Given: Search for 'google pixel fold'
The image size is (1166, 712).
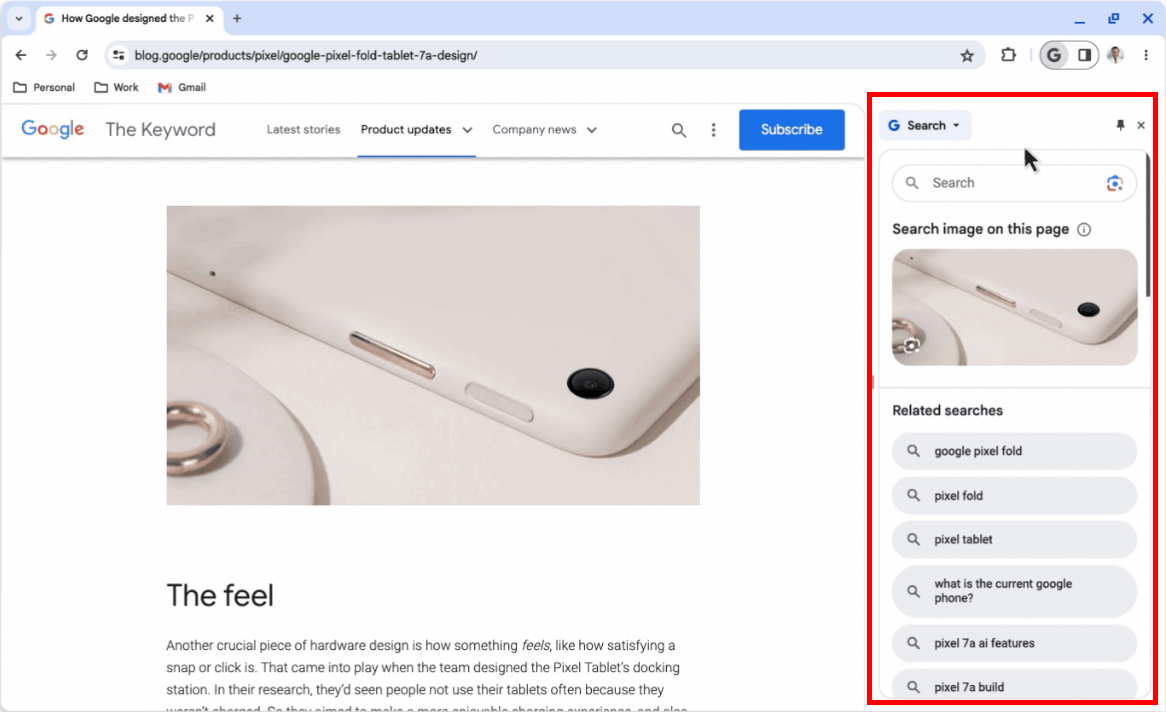Looking at the screenshot, I should (1014, 451).
